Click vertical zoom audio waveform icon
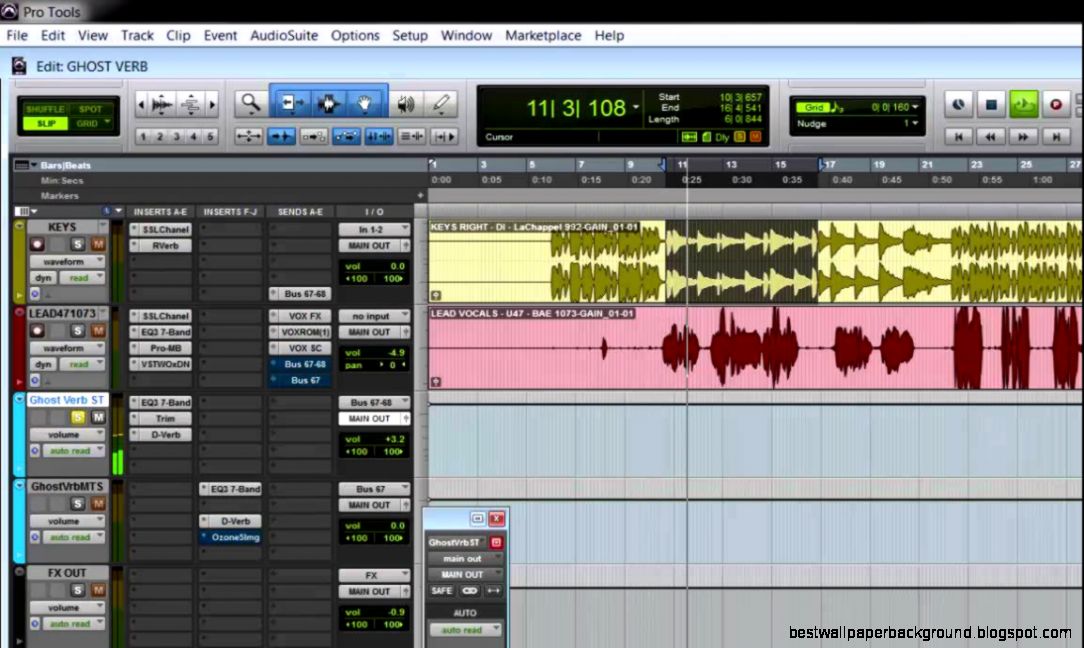This screenshot has width=1084, height=648. [190, 104]
